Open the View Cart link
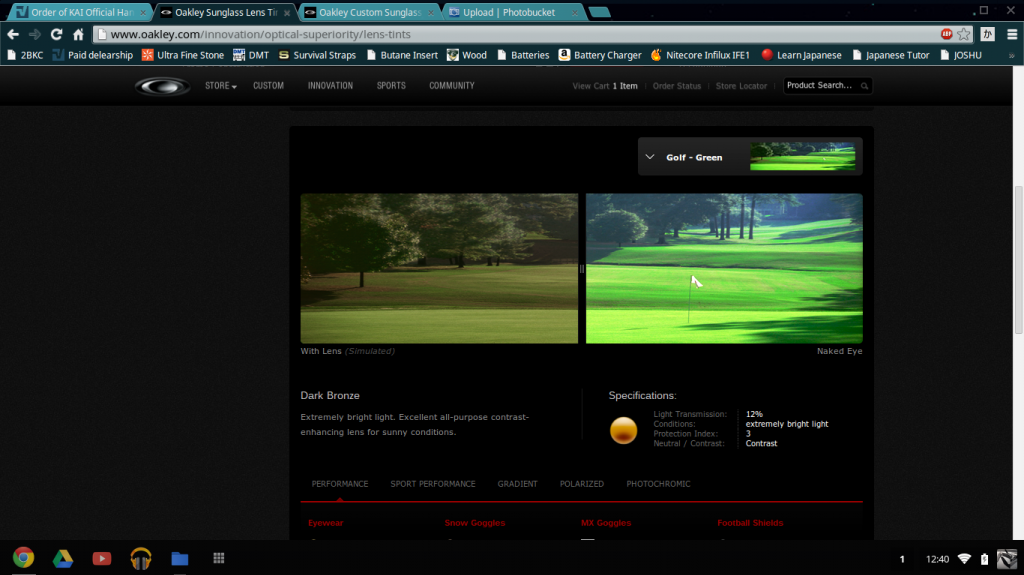Image resolution: width=1024 pixels, height=575 pixels. 605,86
